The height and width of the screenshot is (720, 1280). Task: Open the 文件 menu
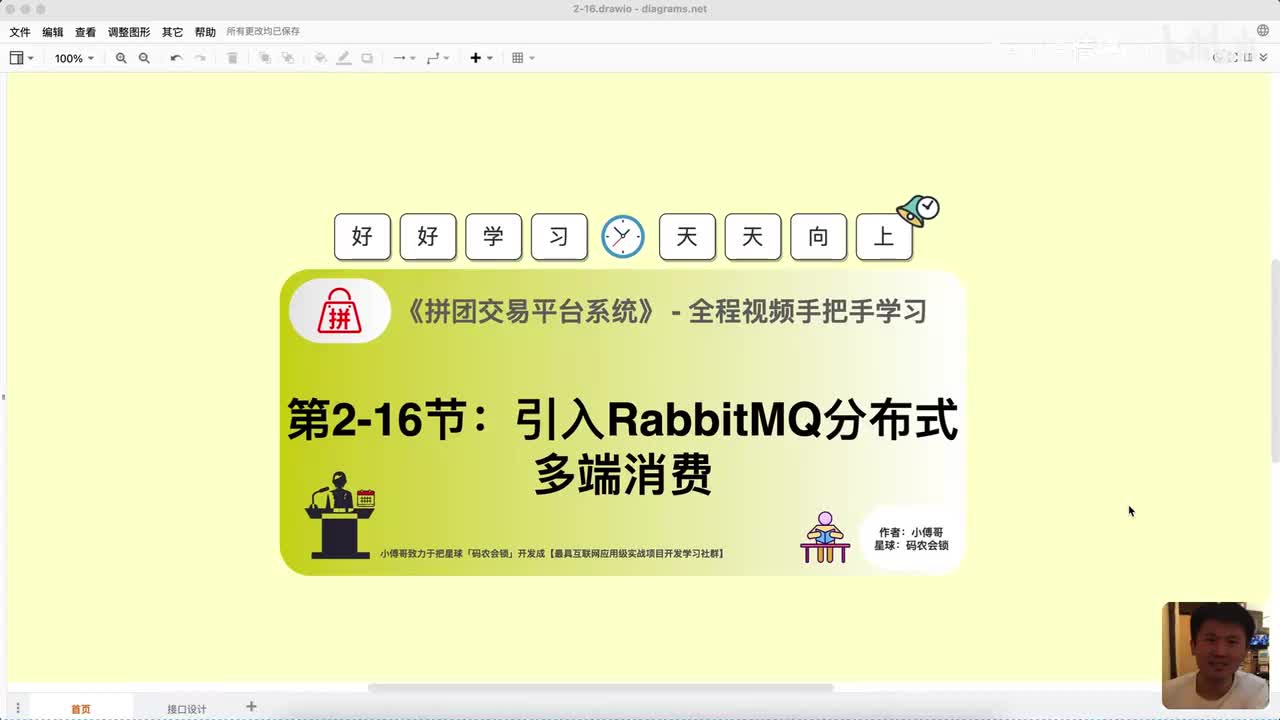pos(20,32)
